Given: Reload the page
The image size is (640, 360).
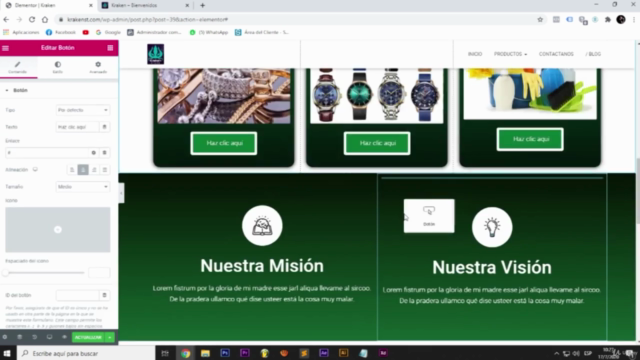Looking at the screenshot, I should click(32, 19).
